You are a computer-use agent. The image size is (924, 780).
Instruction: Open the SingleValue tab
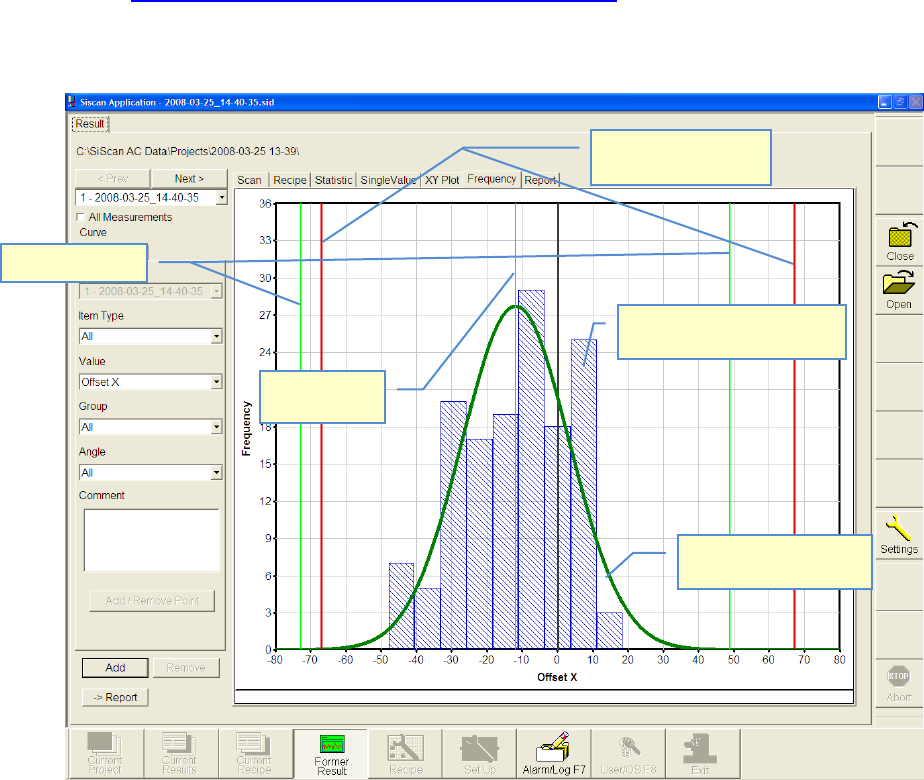pyautogui.click(x=388, y=180)
